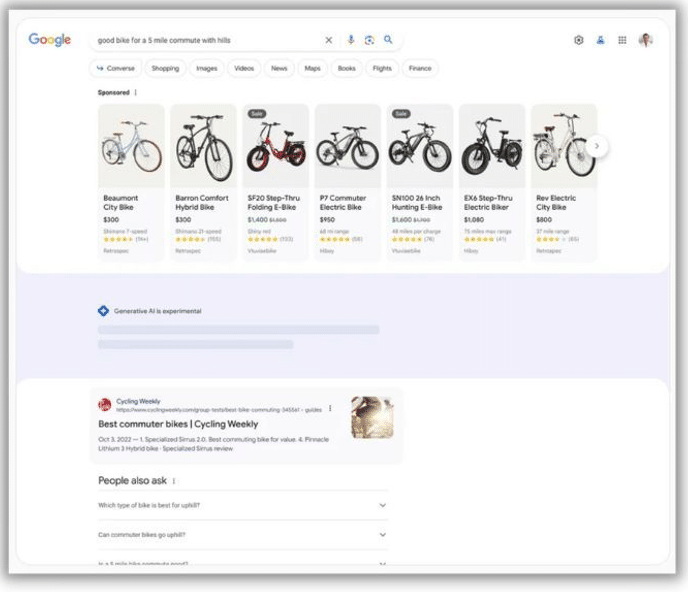Click the star rating of Beaumont City Bike
Screen dimensions: 688x592
click(x=118, y=239)
